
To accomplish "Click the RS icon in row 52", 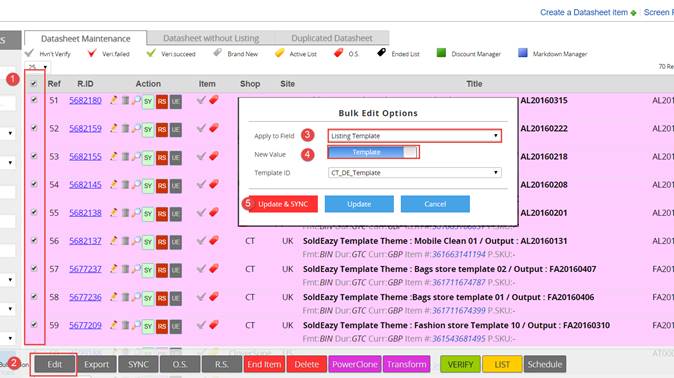I will tap(162, 130).
